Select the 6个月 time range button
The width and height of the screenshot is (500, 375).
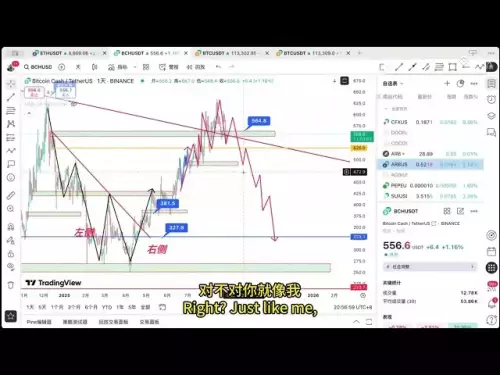[x=91, y=307]
